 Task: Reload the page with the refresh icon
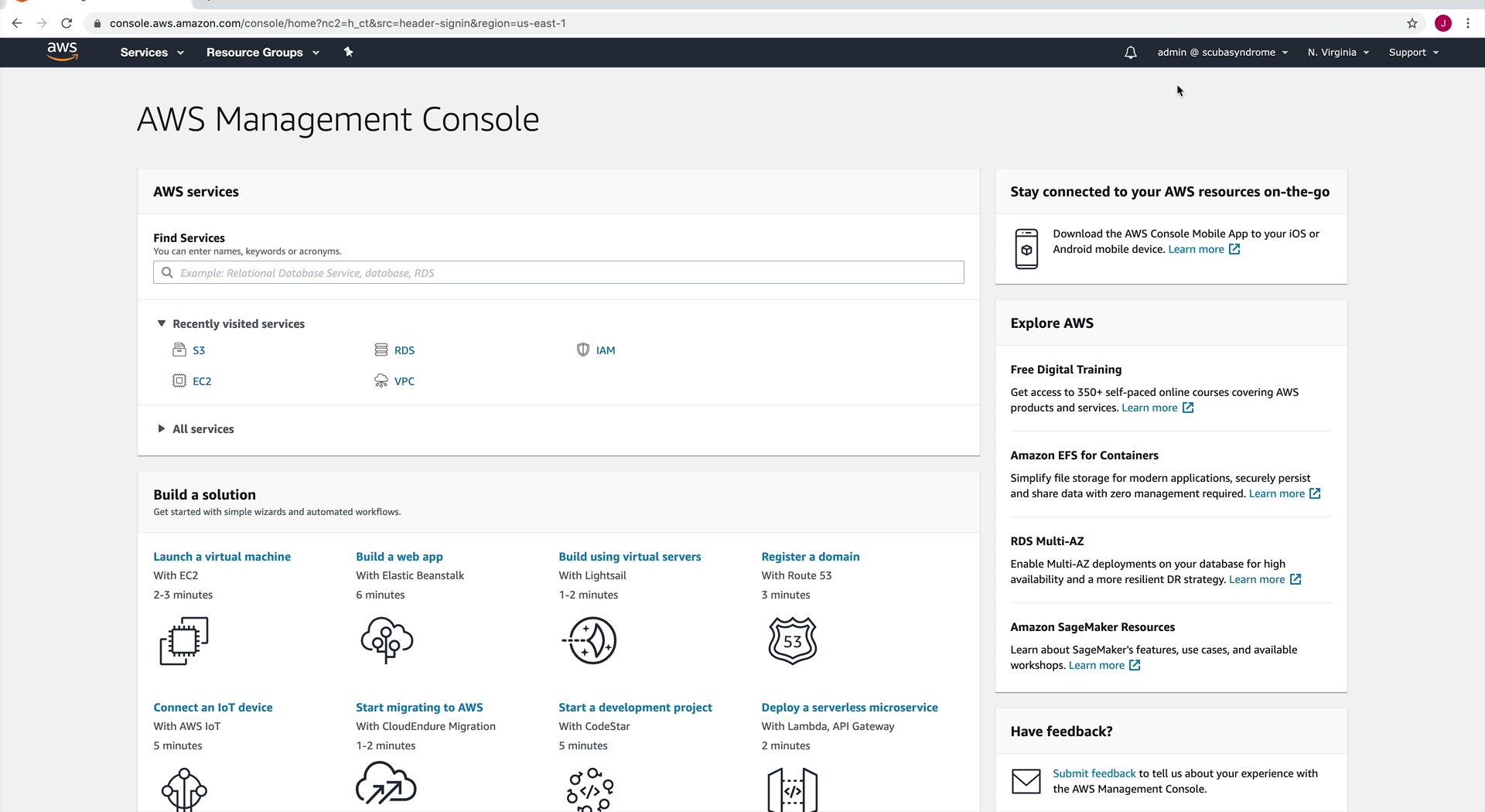click(x=67, y=23)
